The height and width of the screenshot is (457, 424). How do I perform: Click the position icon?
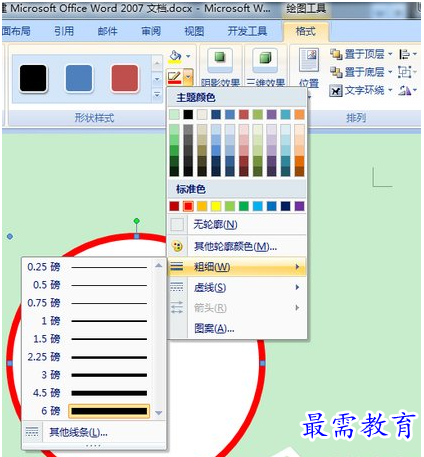(x=309, y=60)
